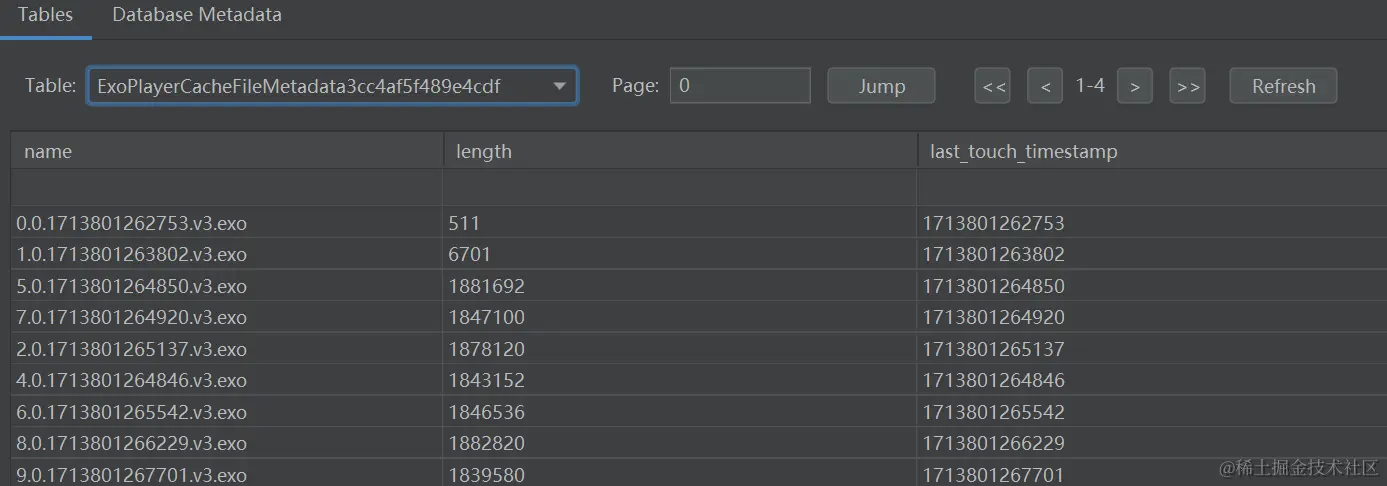Click length value 1881692

pyautogui.click(x=680, y=286)
